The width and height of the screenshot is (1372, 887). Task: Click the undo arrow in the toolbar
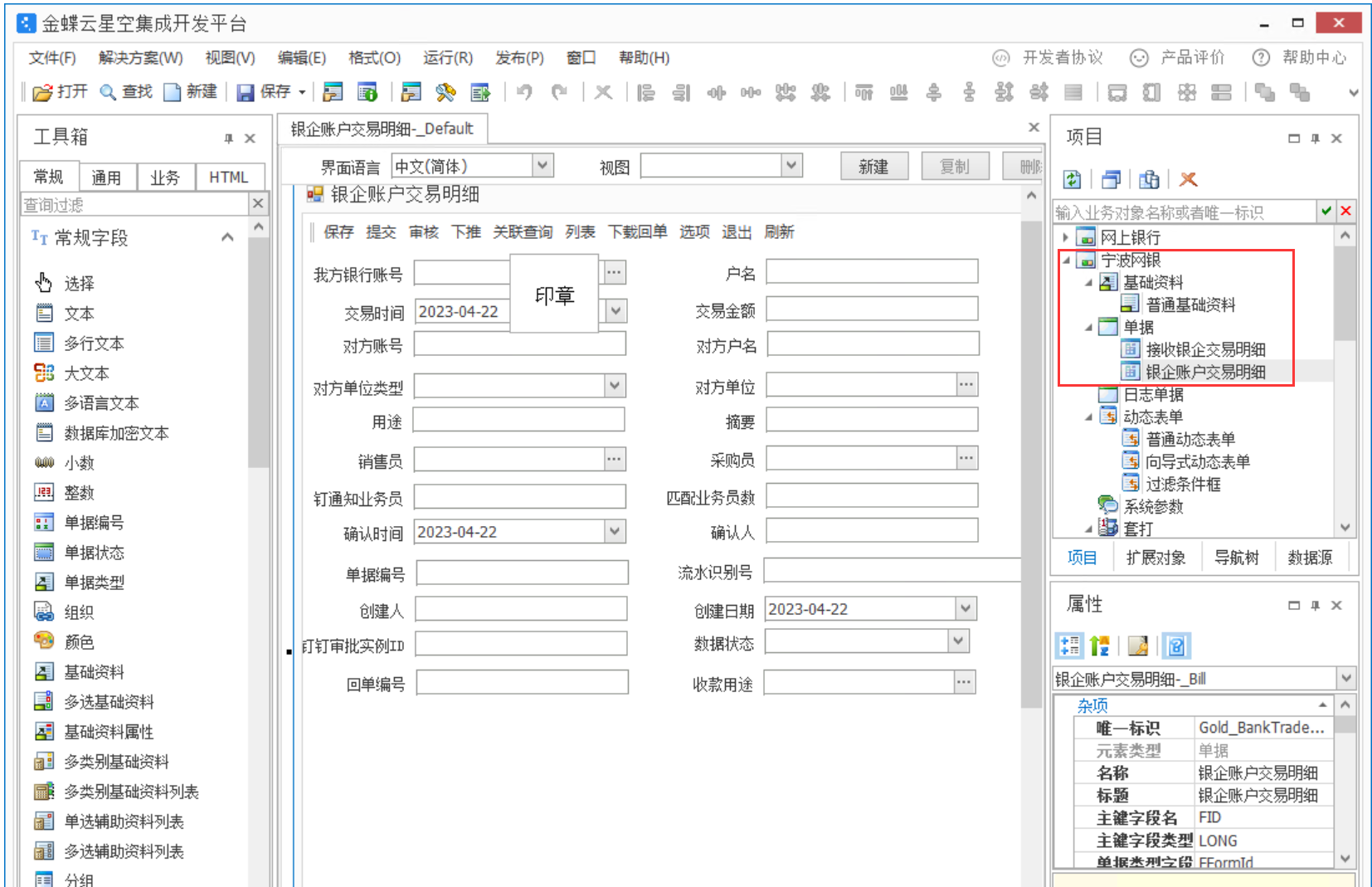coord(524,92)
